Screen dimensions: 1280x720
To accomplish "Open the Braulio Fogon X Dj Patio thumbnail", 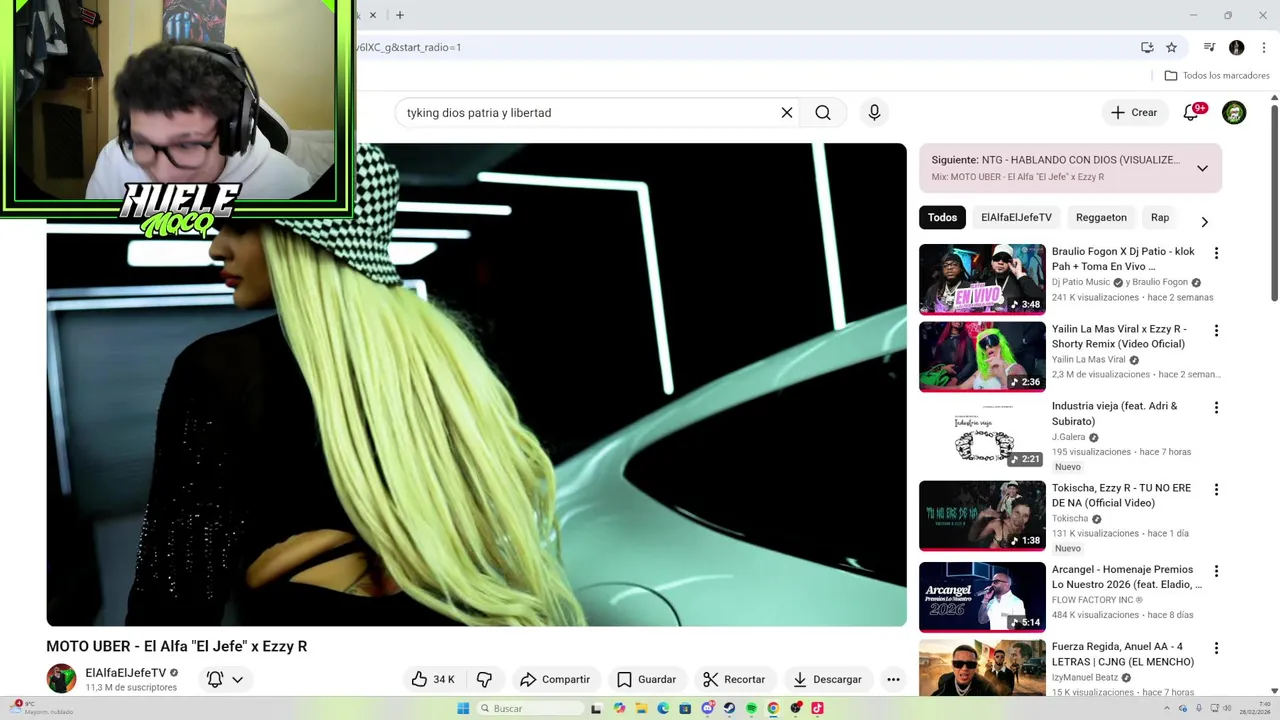I will 982,279.
